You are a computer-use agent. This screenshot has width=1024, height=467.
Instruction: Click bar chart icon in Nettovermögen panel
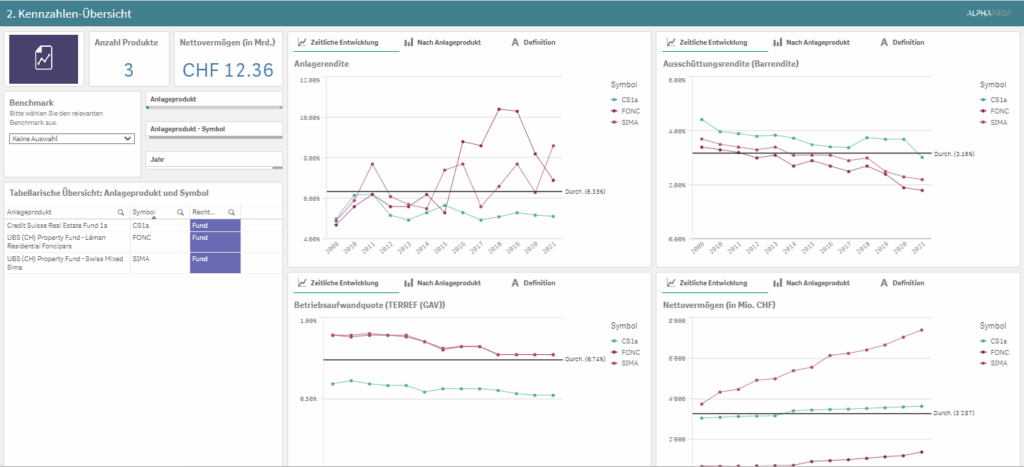click(777, 283)
